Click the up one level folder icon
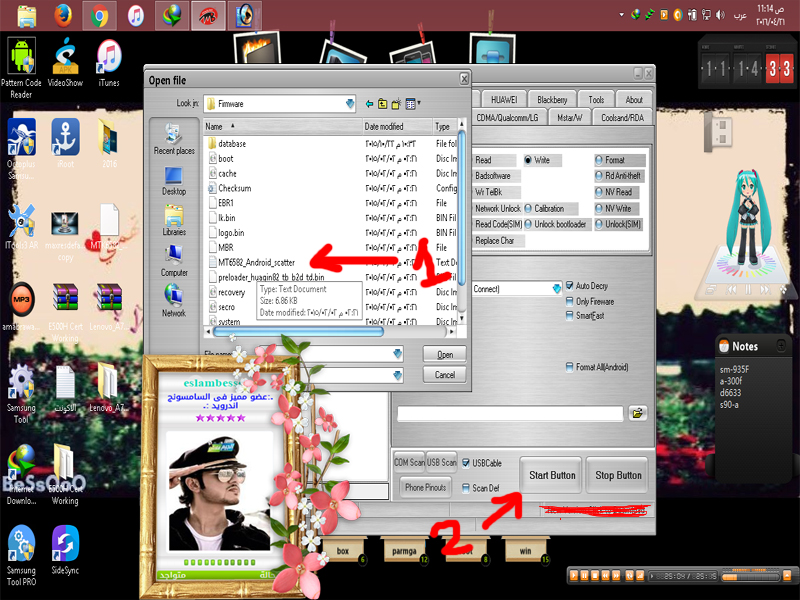The height and width of the screenshot is (600, 800). 383,104
